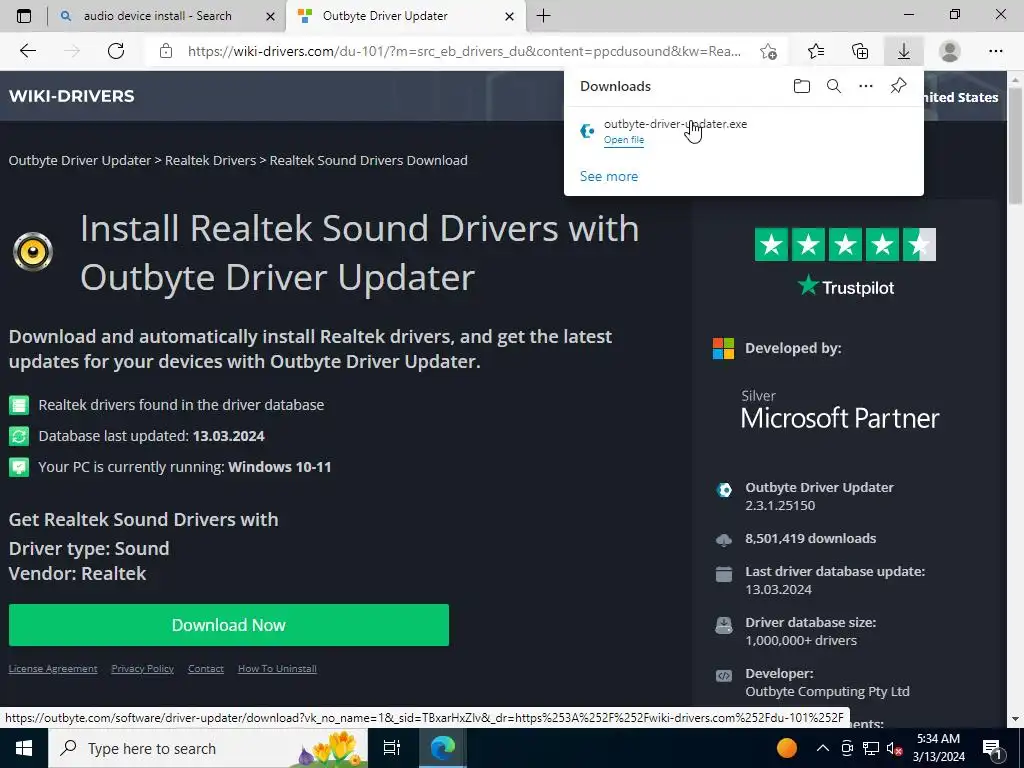
Task: Open the License Agreement link
Action: click(x=53, y=669)
